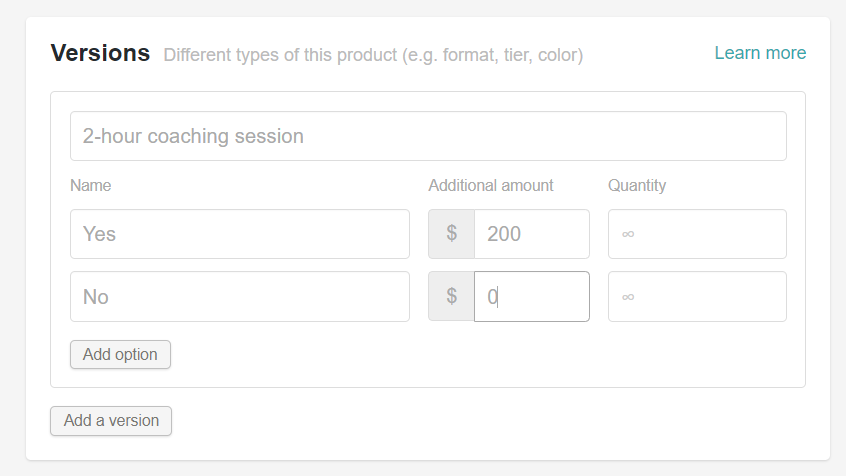Click the Versions section heading
This screenshot has height=476, width=846.
pos(100,53)
